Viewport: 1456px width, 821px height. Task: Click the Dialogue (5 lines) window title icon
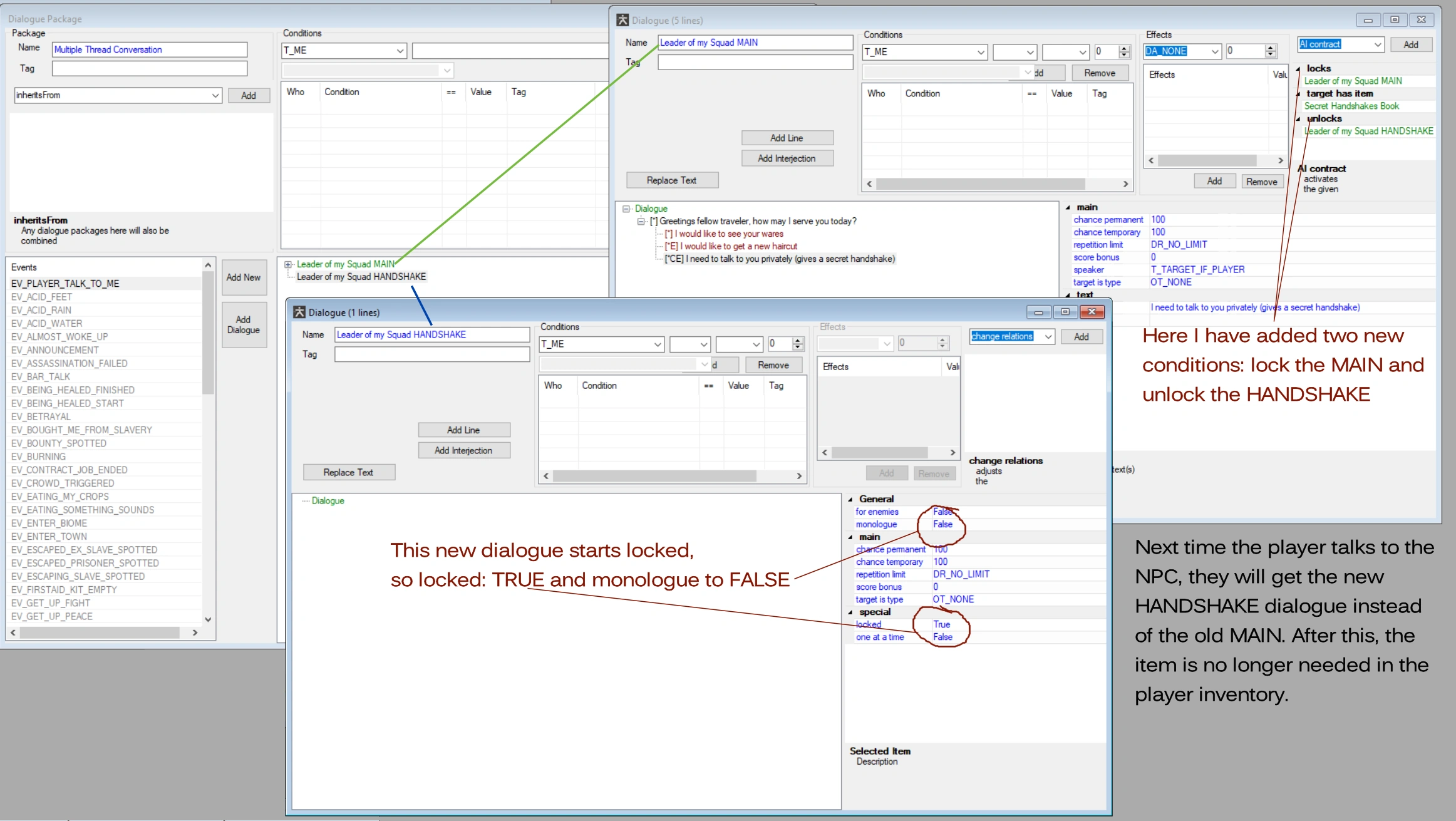click(622, 20)
